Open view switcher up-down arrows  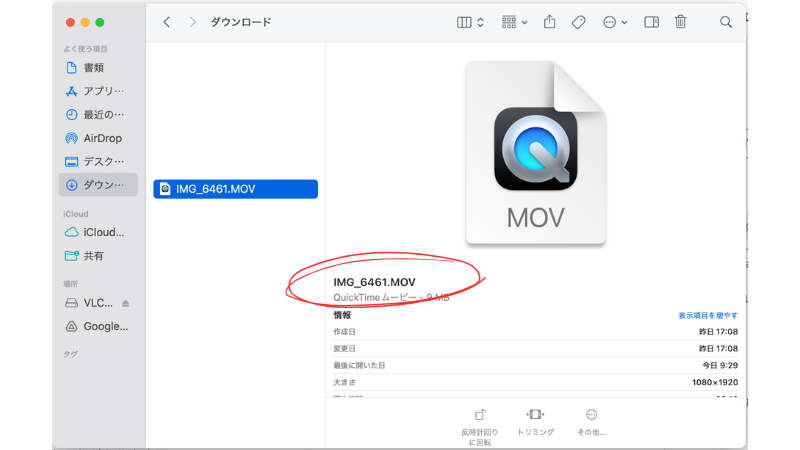480,22
